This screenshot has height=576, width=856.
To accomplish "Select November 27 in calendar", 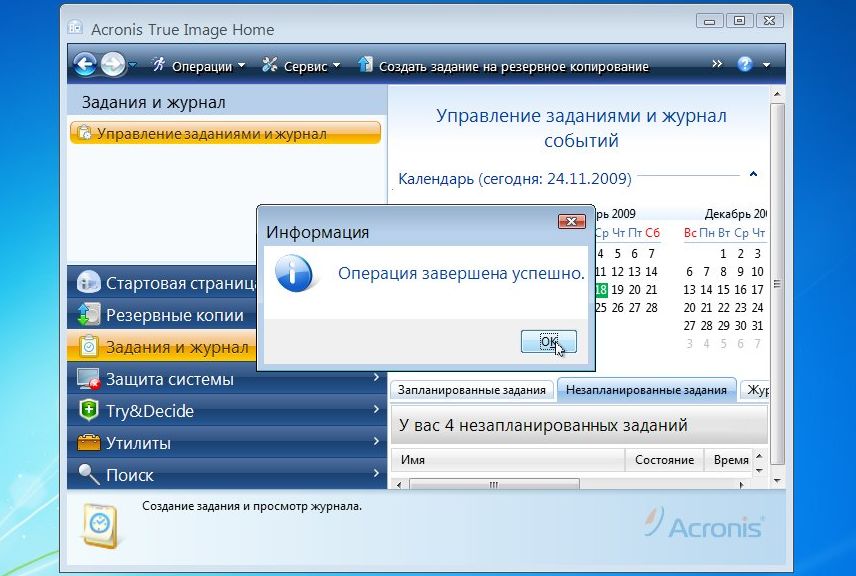I will click(634, 308).
